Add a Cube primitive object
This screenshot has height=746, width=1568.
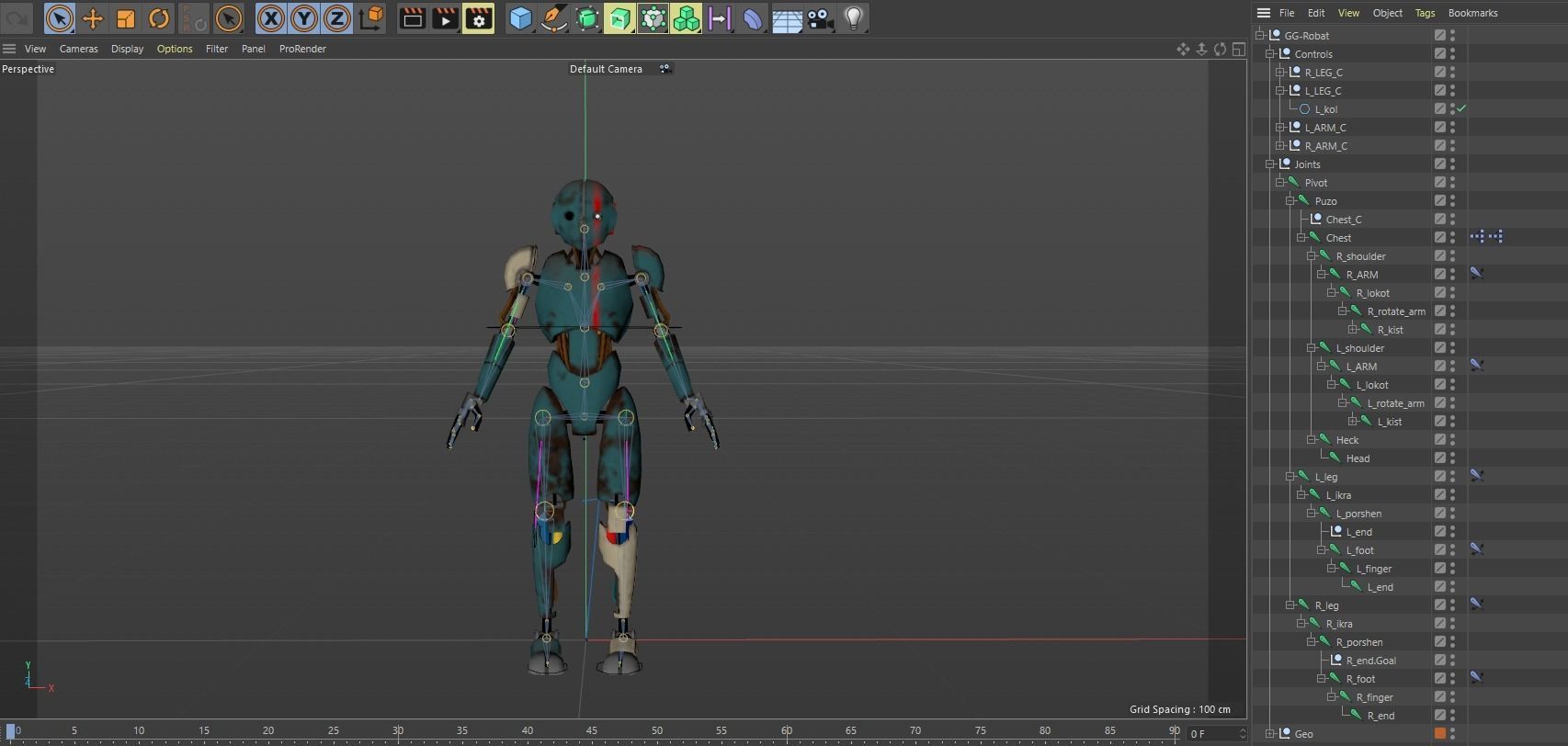[x=520, y=18]
